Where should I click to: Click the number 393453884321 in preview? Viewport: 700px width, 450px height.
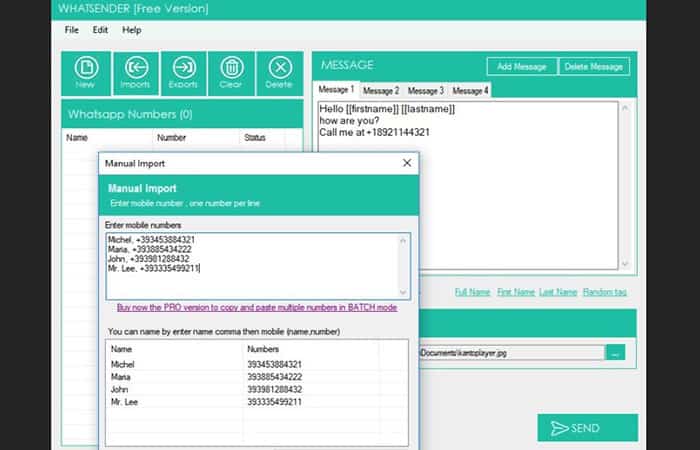point(275,364)
